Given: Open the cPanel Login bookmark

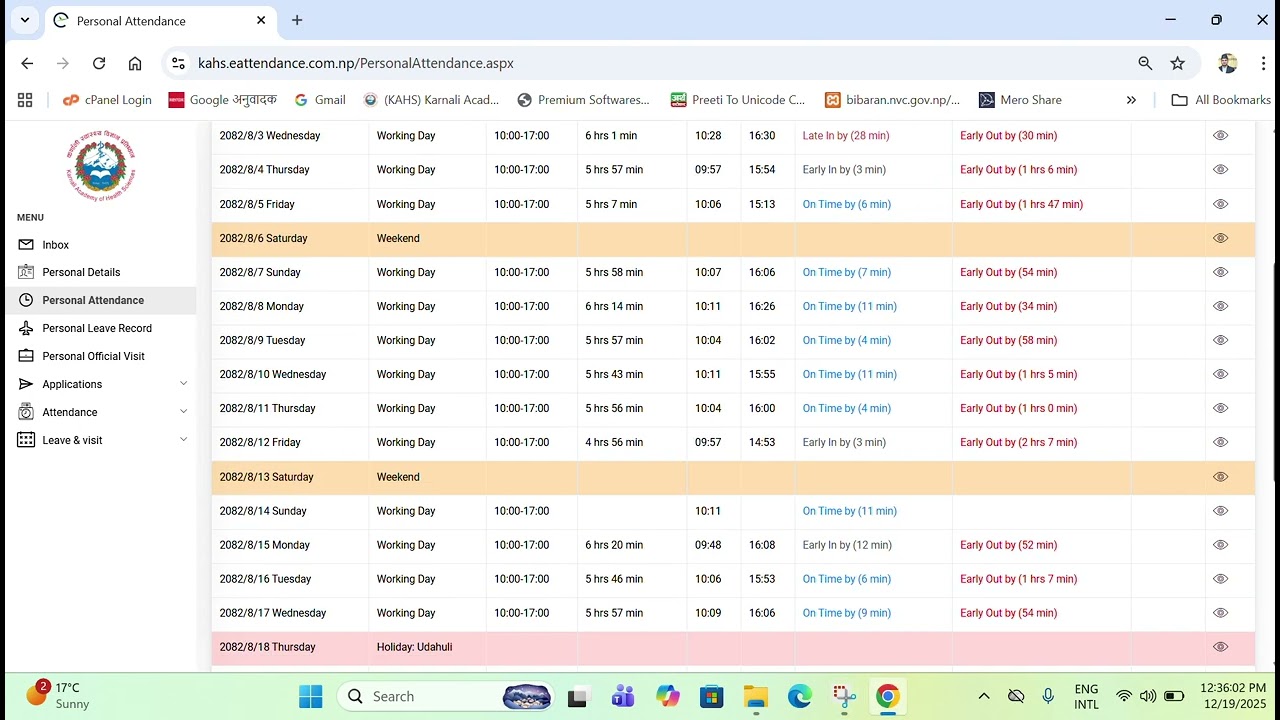Looking at the screenshot, I should click(x=107, y=100).
